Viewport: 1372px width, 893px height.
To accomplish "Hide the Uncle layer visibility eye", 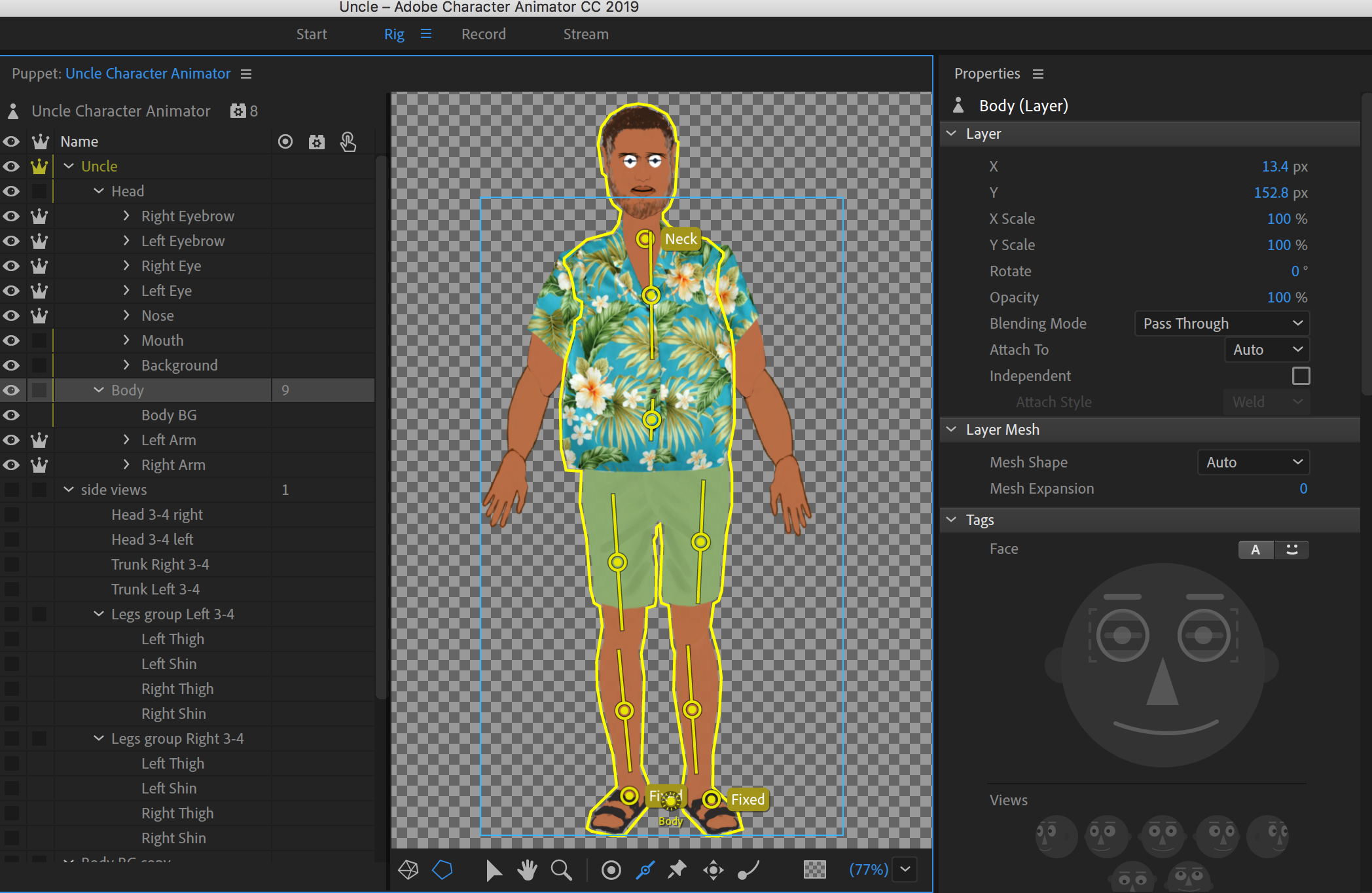I will point(11,166).
